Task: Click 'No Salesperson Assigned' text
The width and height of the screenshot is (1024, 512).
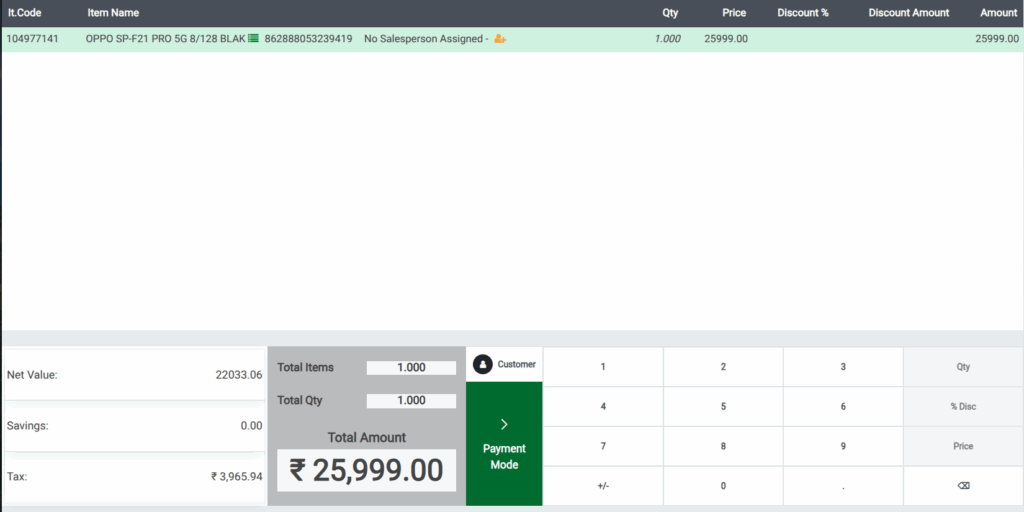Action: (x=423, y=39)
